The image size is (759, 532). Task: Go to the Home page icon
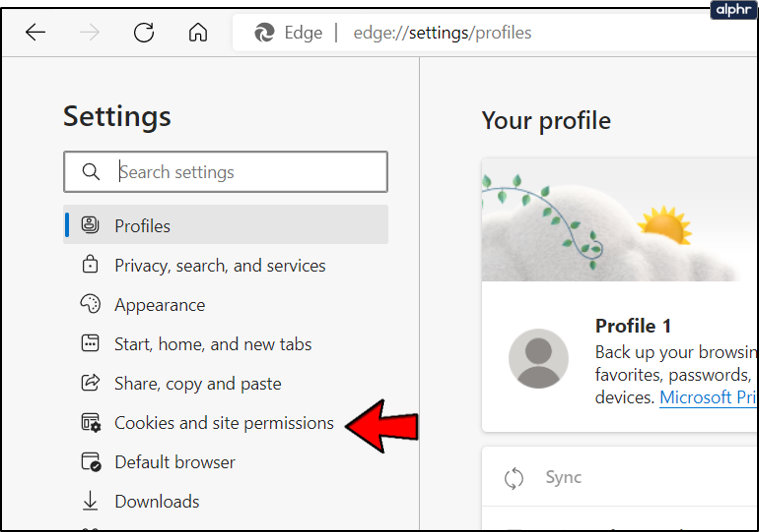198,33
